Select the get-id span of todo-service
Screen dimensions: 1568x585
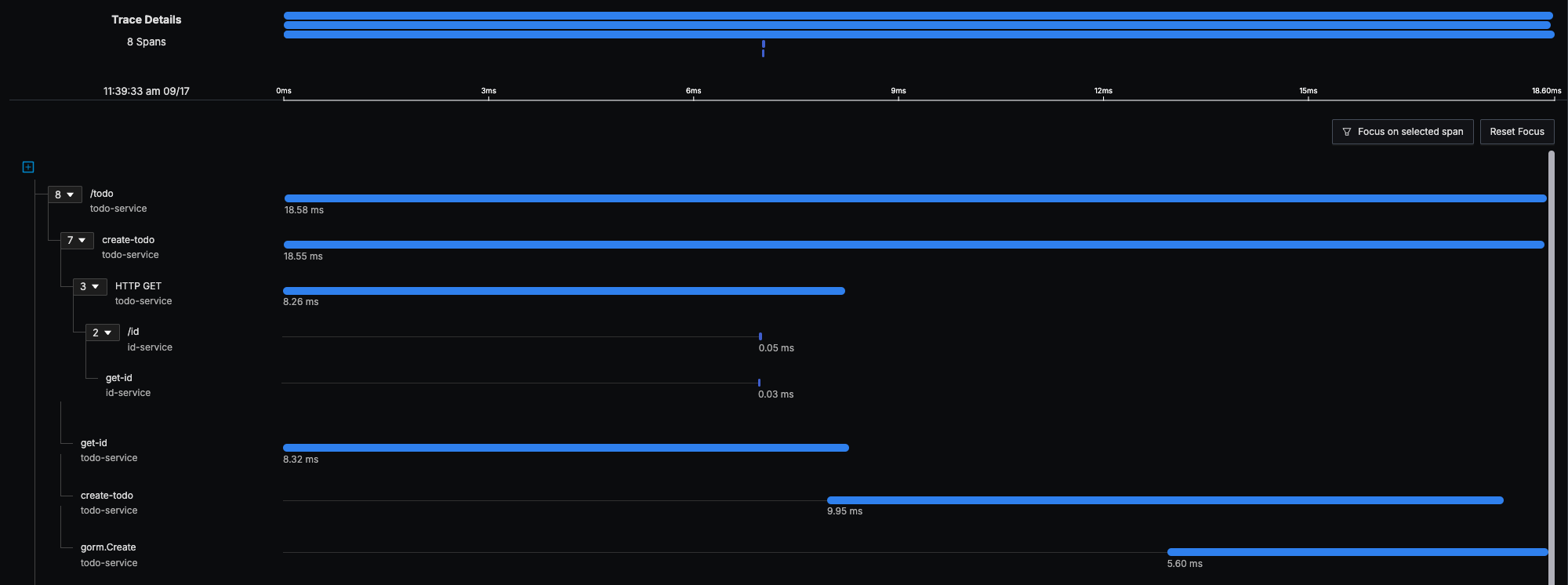tap(94, 443)
